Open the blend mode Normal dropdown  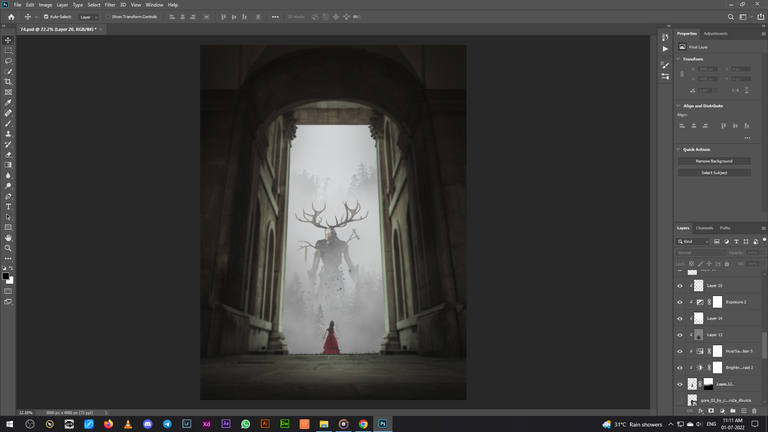(700, 253)
